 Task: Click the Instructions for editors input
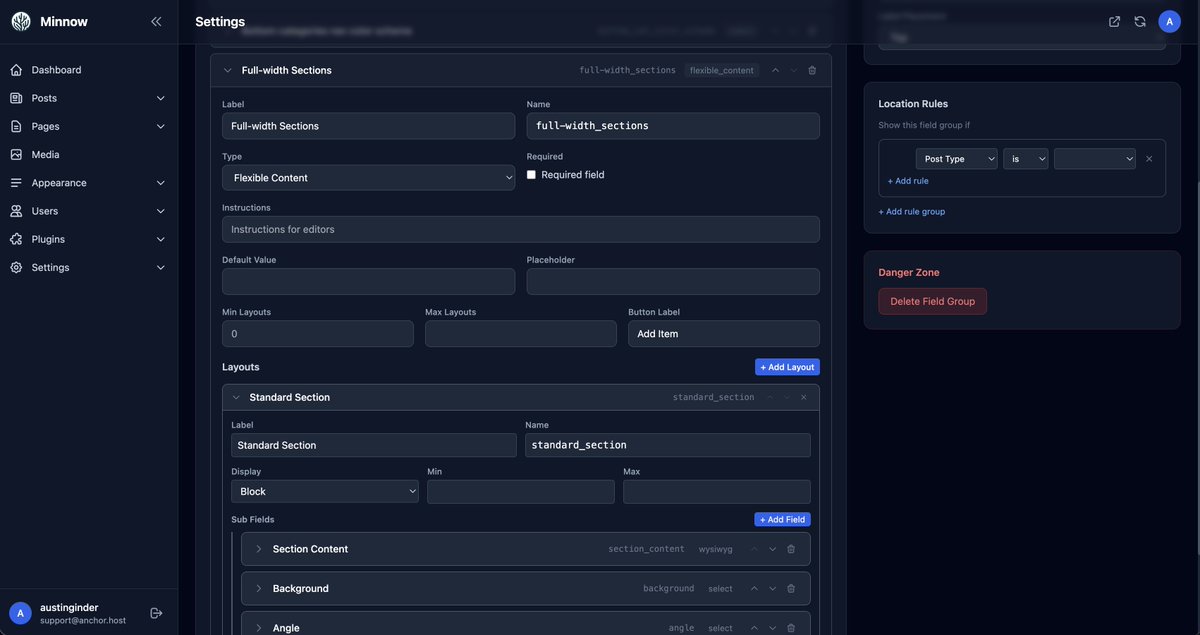click(521, 229)
